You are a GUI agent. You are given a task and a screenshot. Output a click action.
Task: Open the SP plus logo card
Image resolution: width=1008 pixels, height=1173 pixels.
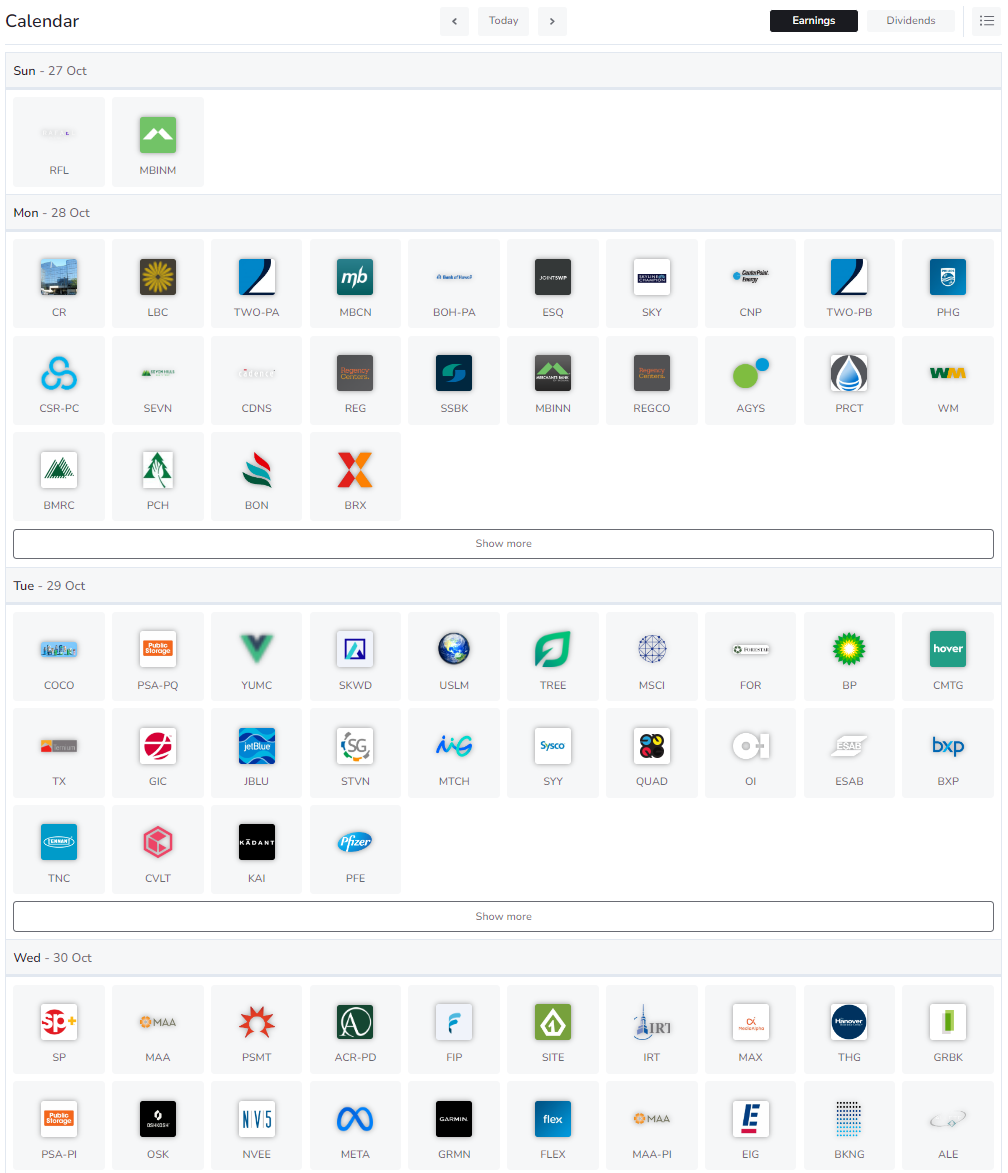tap(59, 1029)
